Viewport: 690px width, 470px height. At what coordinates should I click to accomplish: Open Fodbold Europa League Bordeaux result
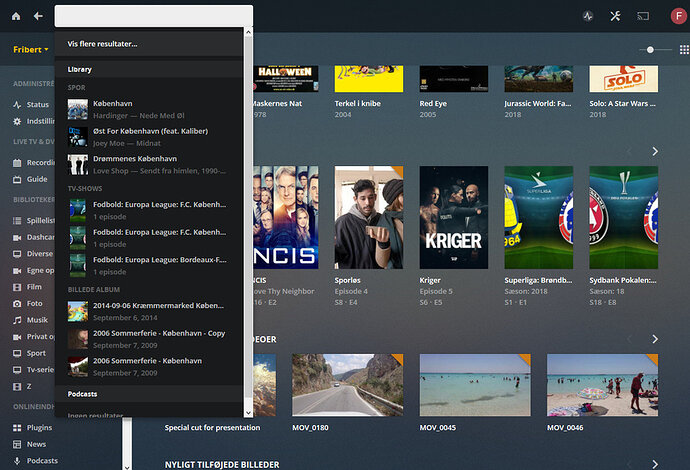point(149,266)
